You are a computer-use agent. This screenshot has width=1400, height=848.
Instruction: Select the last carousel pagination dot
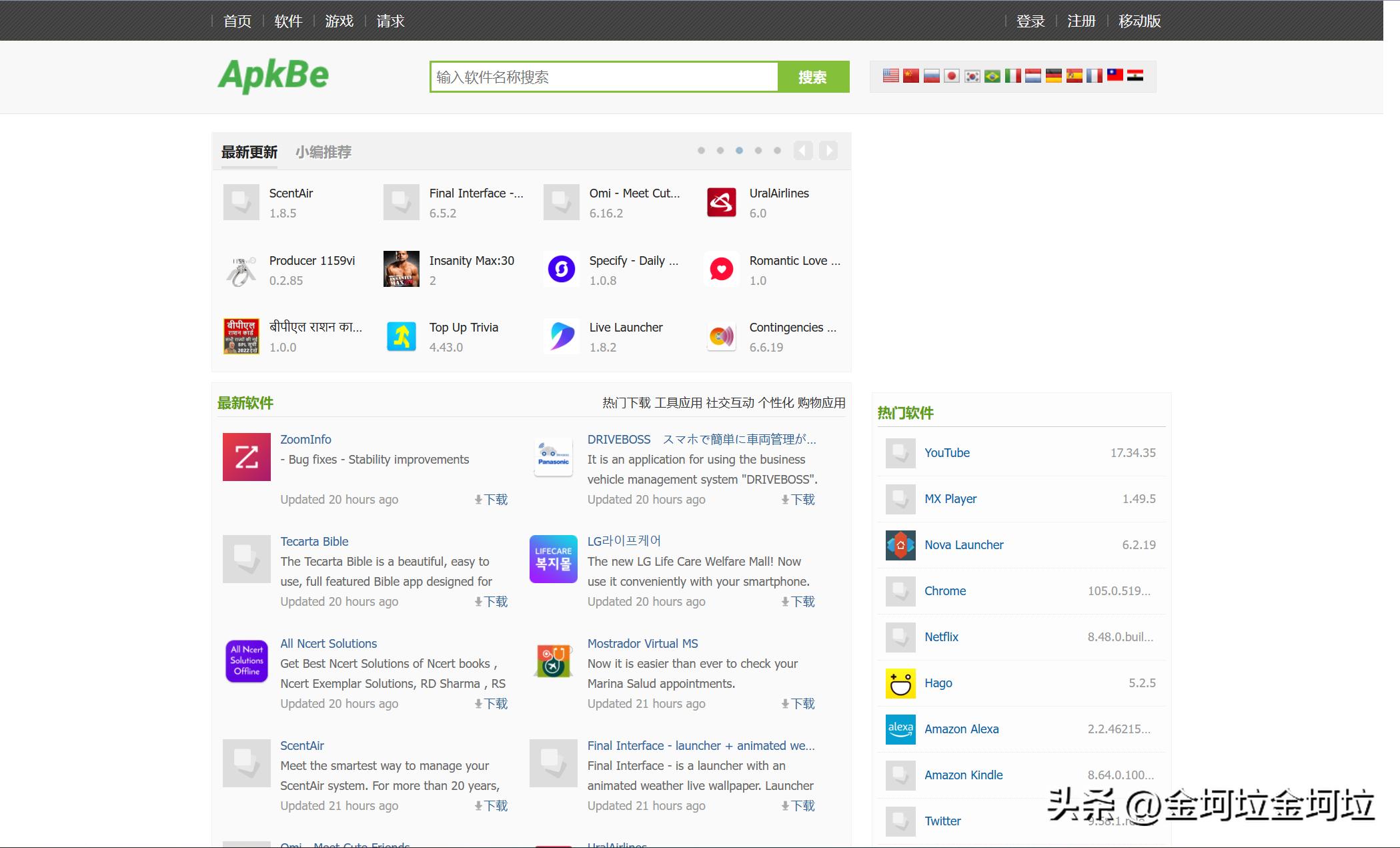click(777, 151)
